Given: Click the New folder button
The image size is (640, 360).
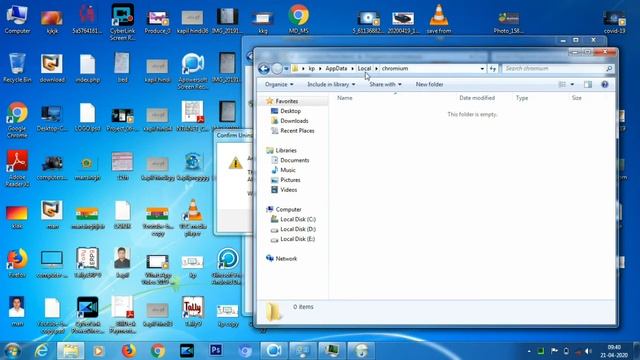Looking at the screenshot, I should (x=429, y=84).
